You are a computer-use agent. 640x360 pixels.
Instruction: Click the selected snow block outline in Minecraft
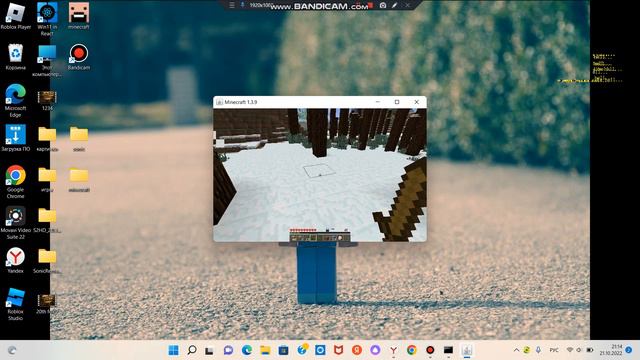[319, 170]
